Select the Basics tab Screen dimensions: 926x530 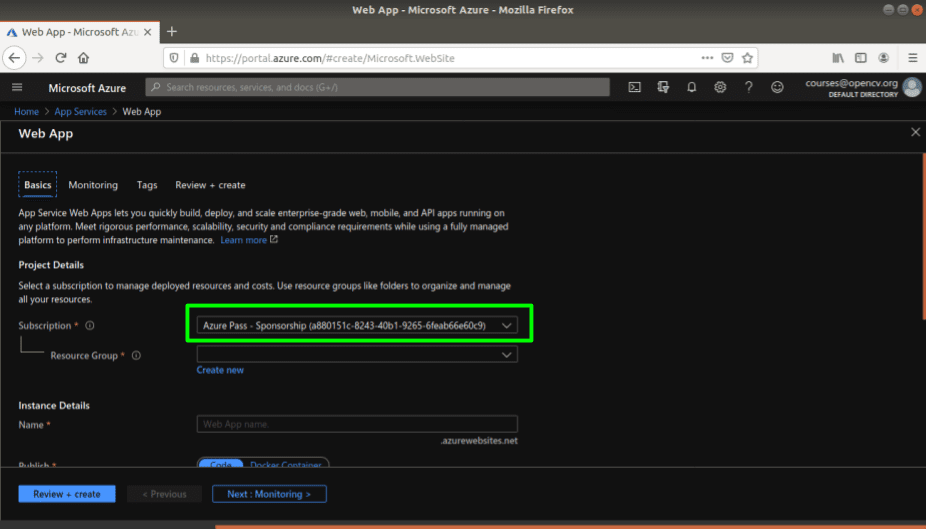click(38, 185)
